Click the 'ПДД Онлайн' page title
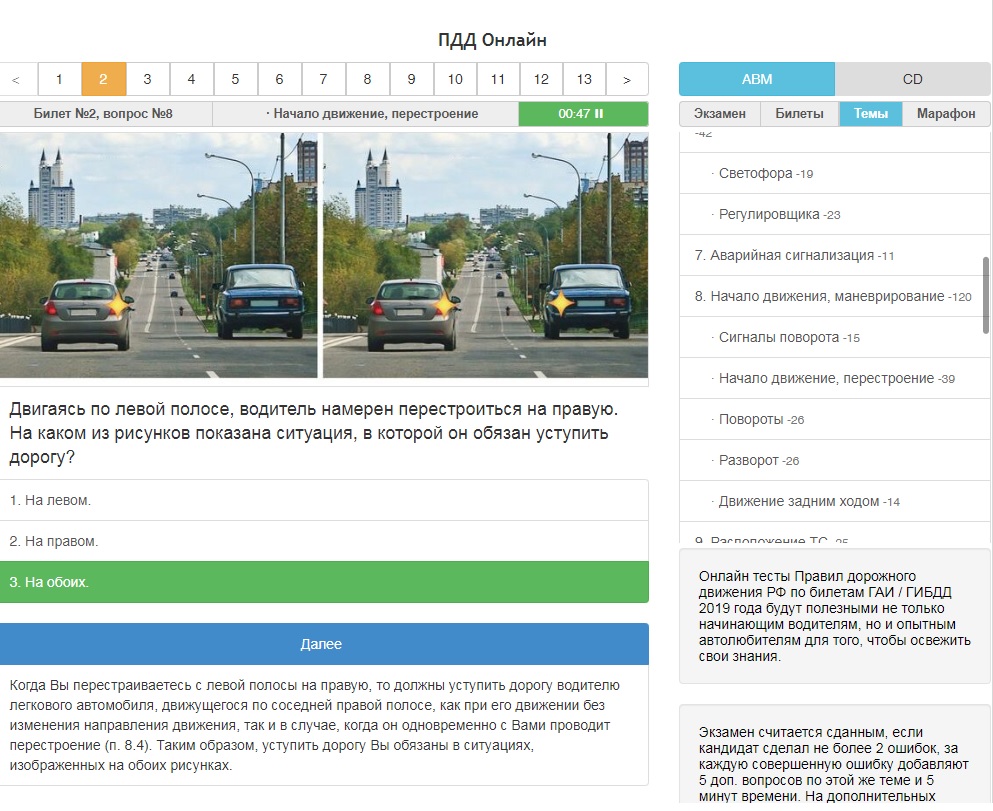993x811 pixels. click(492, 40)
